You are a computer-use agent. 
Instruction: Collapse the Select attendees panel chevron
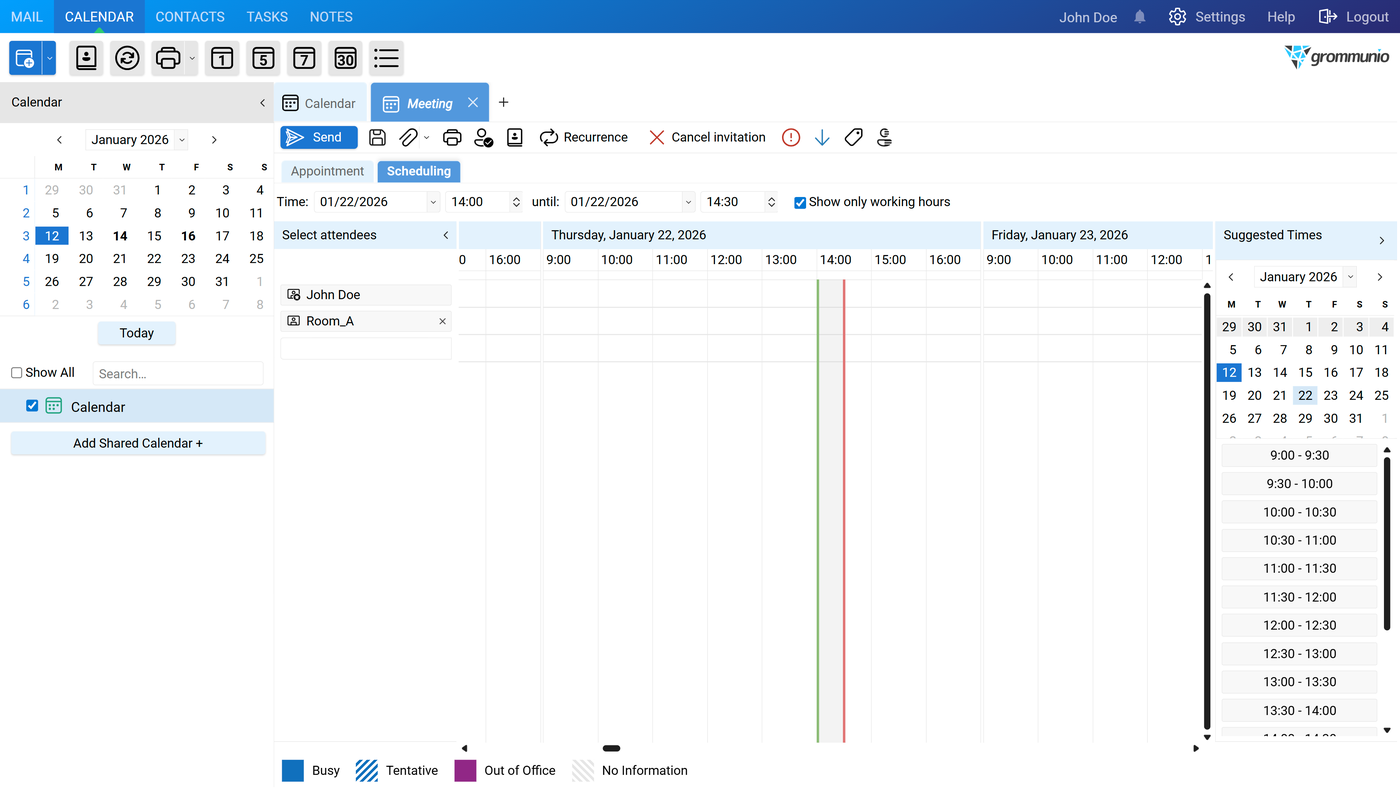click(446, 235)
